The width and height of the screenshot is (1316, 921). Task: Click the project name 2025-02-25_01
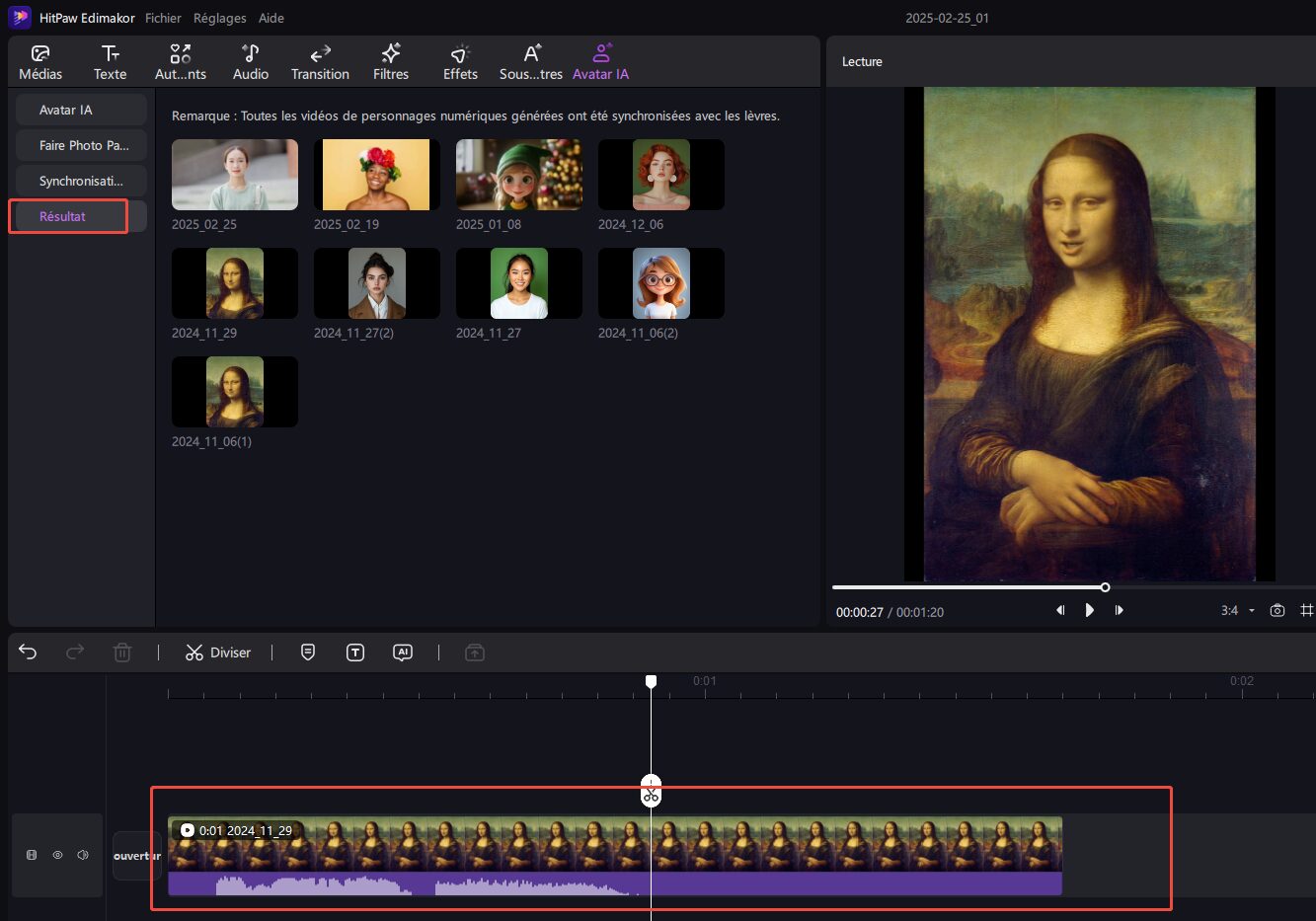[x=947, y=18]
